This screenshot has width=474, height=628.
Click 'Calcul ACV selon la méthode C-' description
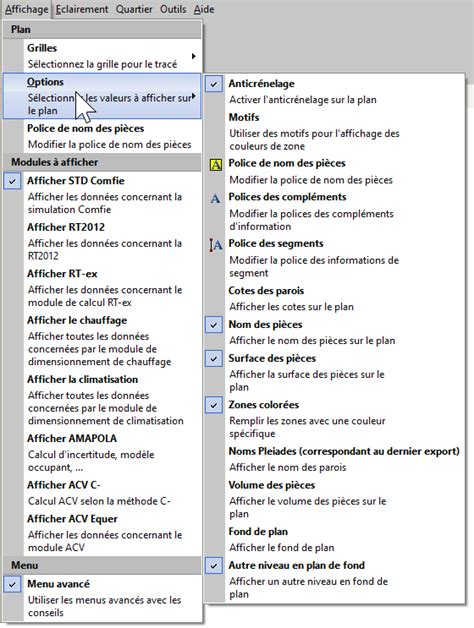pos(99,501)
